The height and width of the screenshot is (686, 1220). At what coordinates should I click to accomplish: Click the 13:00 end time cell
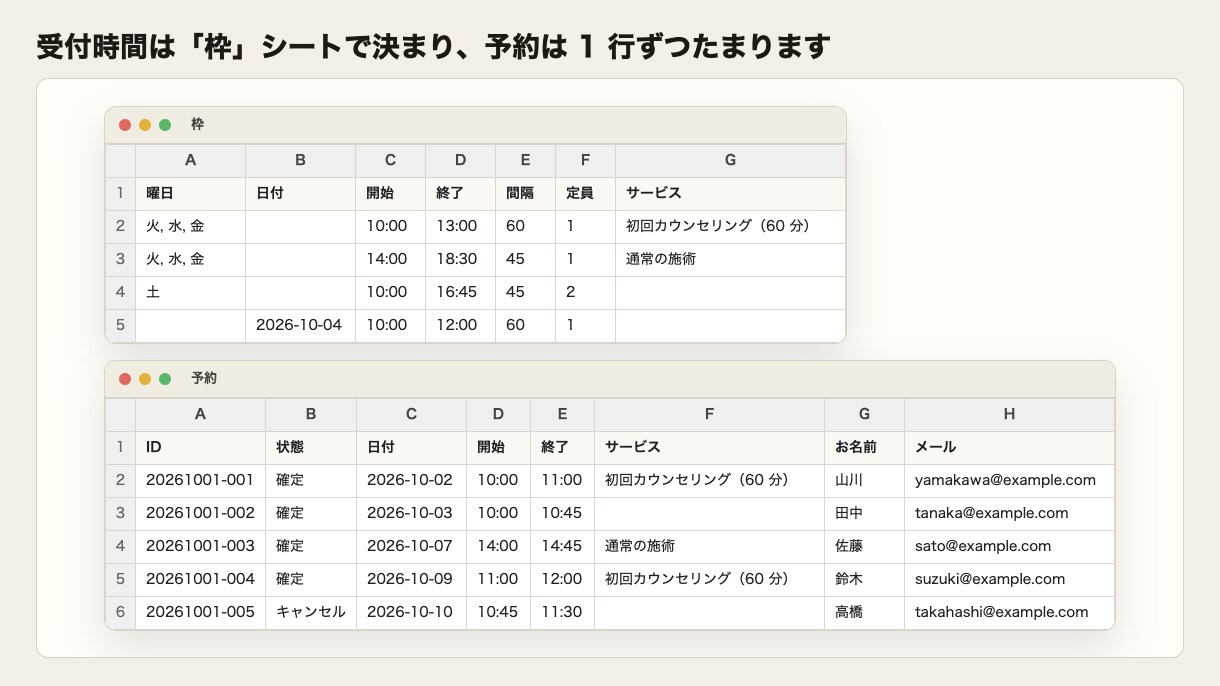[461, 227]
